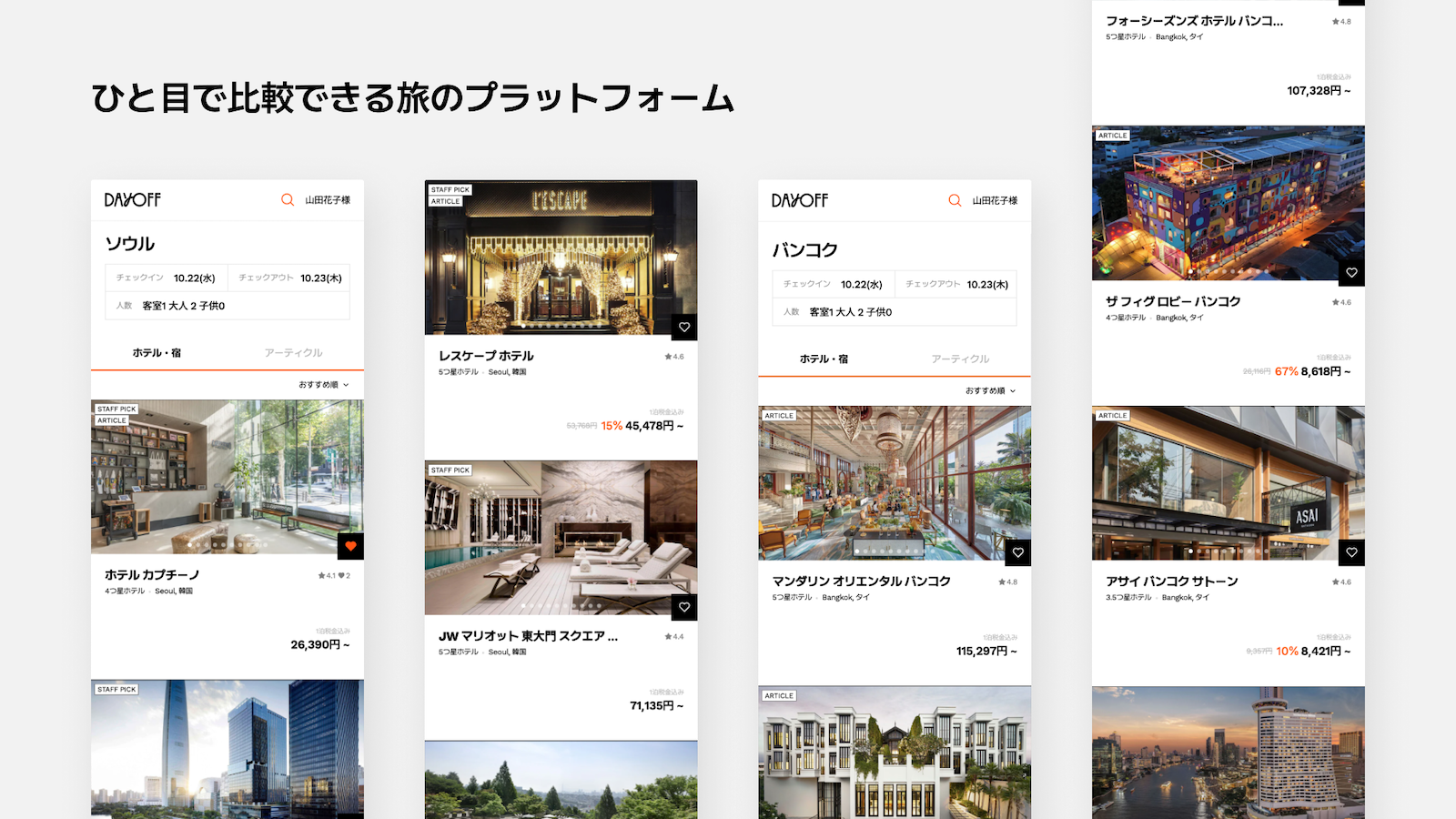The image size is (1456, 819).
Task: Open the マンダリン オリエンタル バンコク hotel title
Action: point(861,581)
